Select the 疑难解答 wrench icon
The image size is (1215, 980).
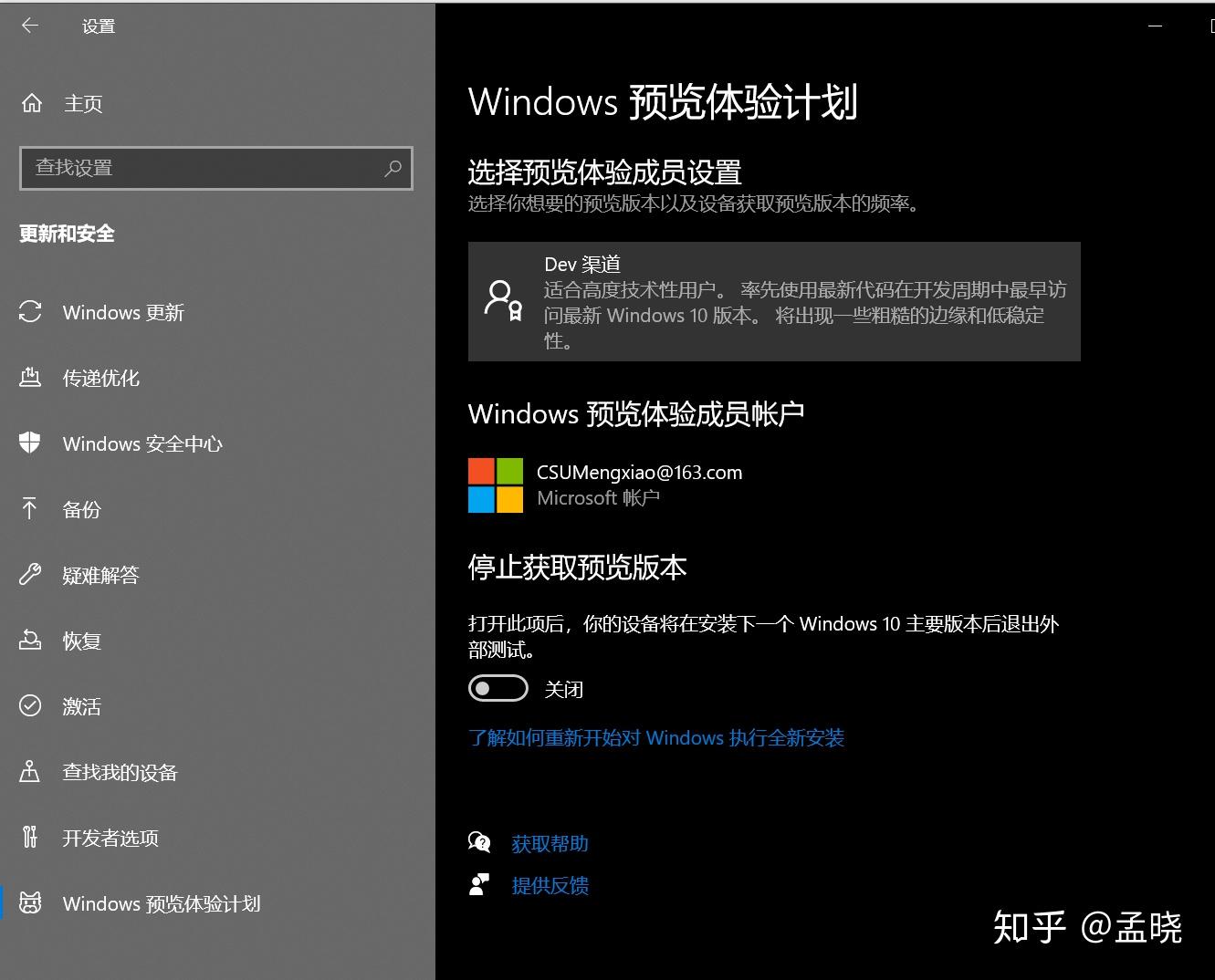click(x=30, y=575)
